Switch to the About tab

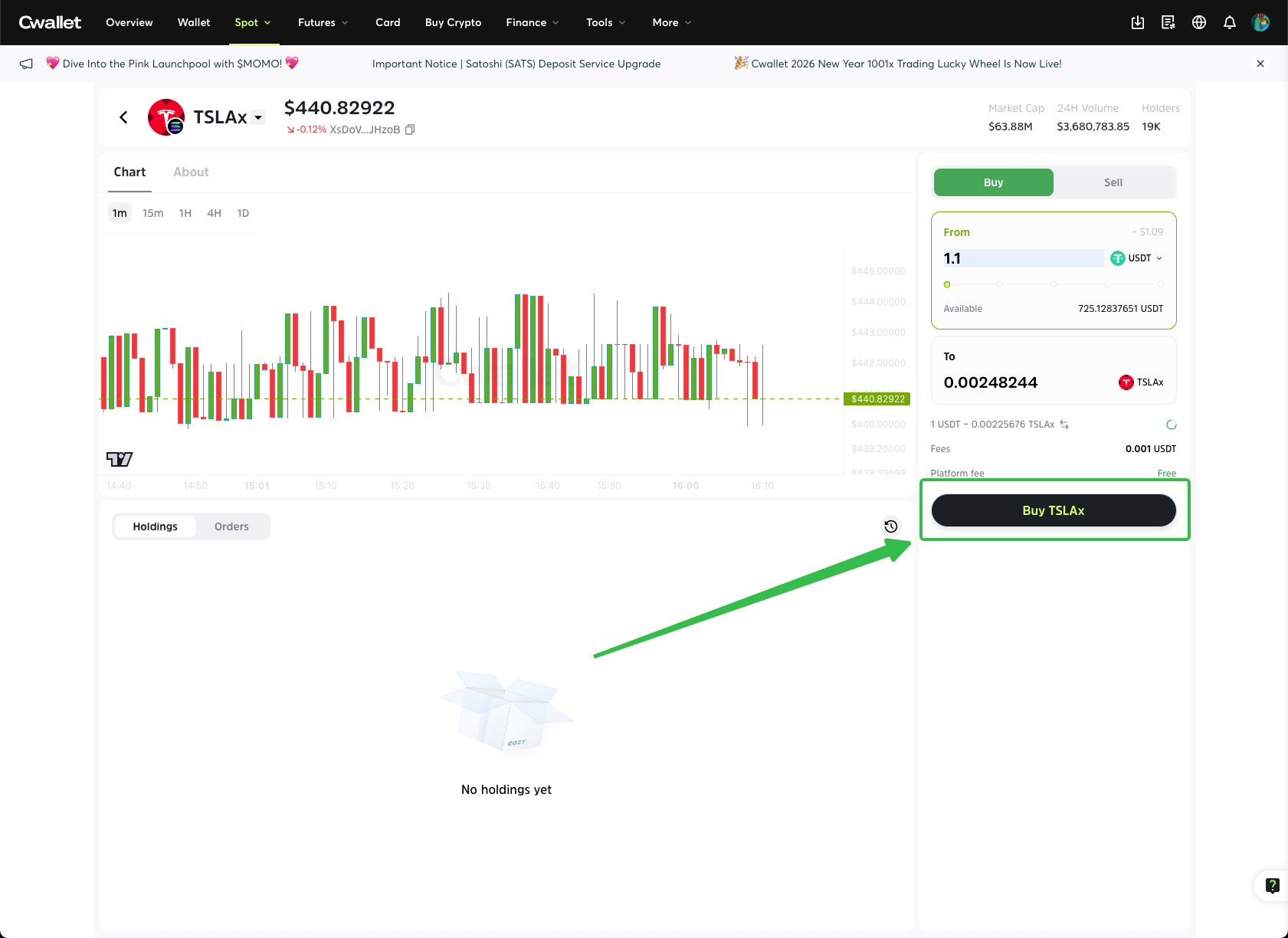191,172
